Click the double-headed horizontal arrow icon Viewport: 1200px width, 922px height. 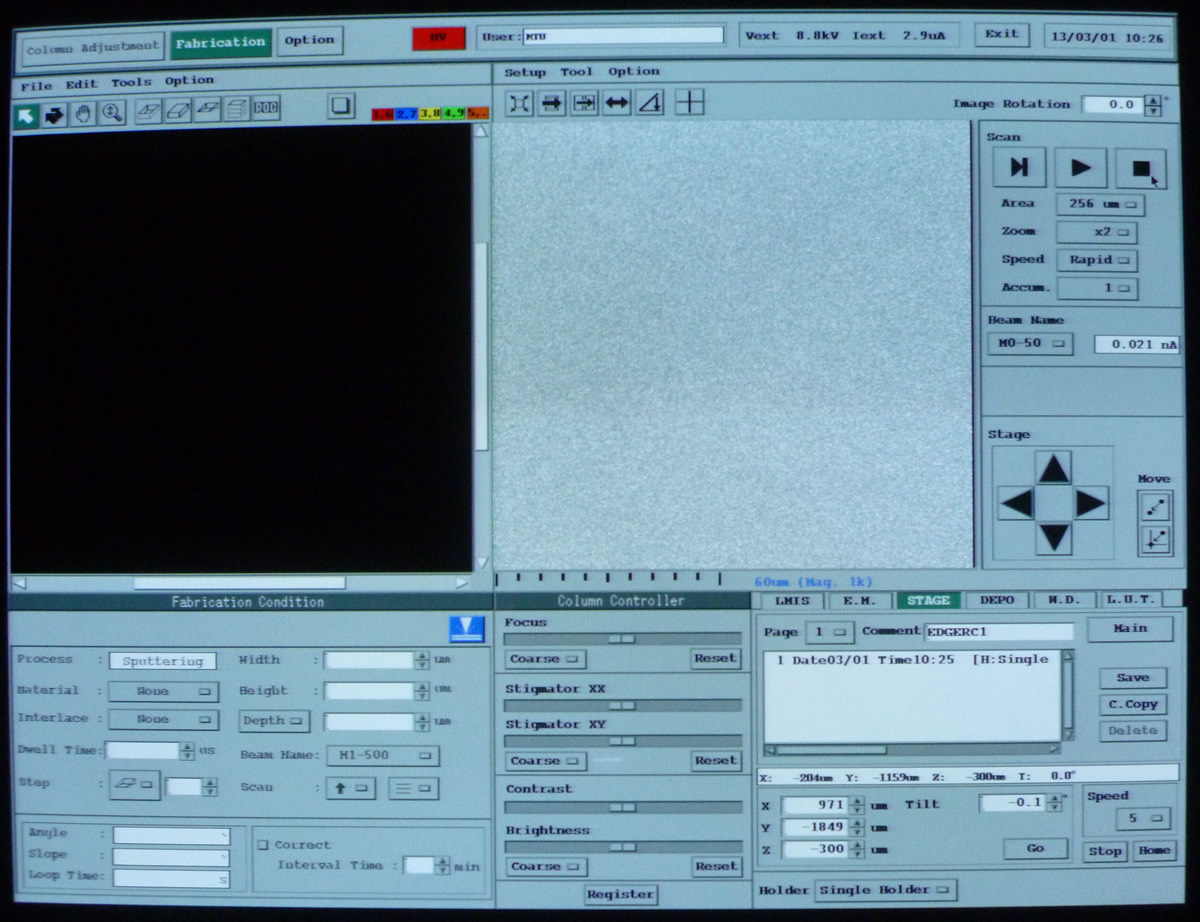coord(617,103)
